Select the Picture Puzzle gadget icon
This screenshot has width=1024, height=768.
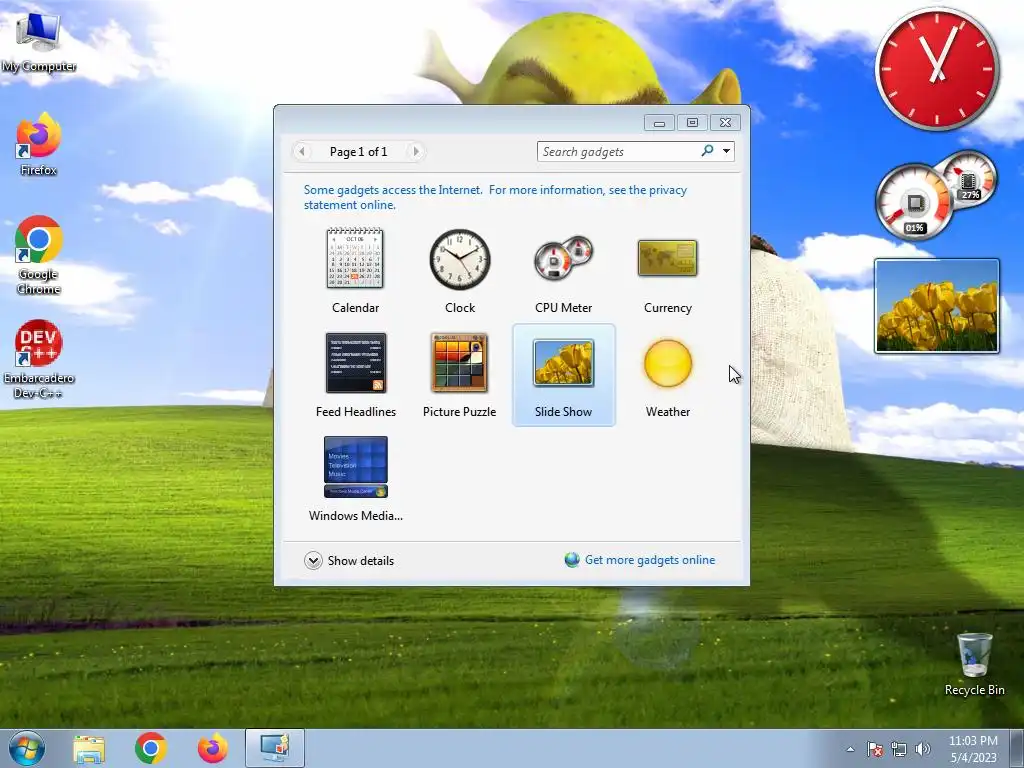[459, 362]
